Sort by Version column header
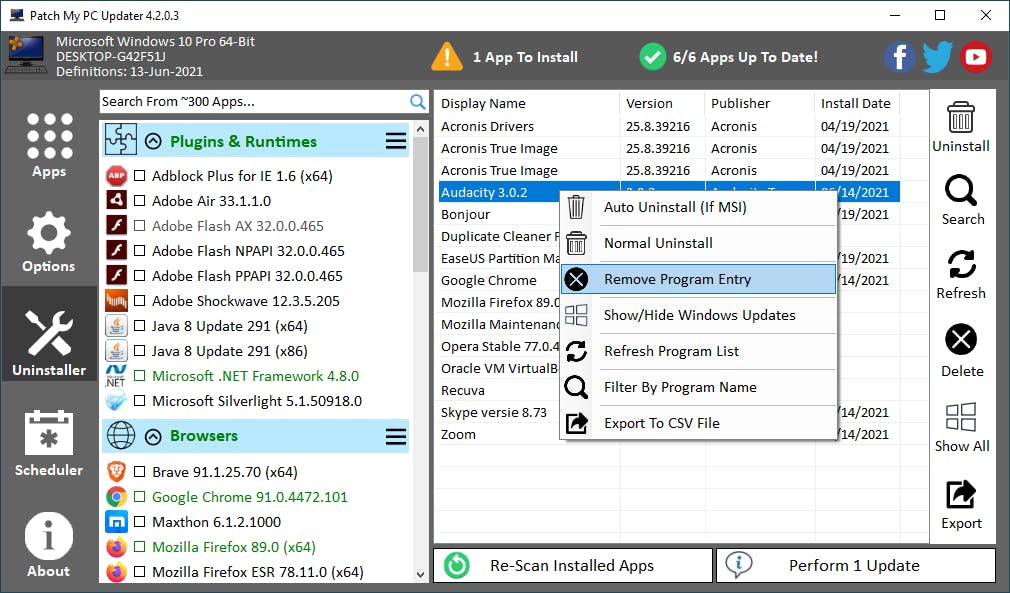This screenshot has height=593, width=1010. point(662,103)
